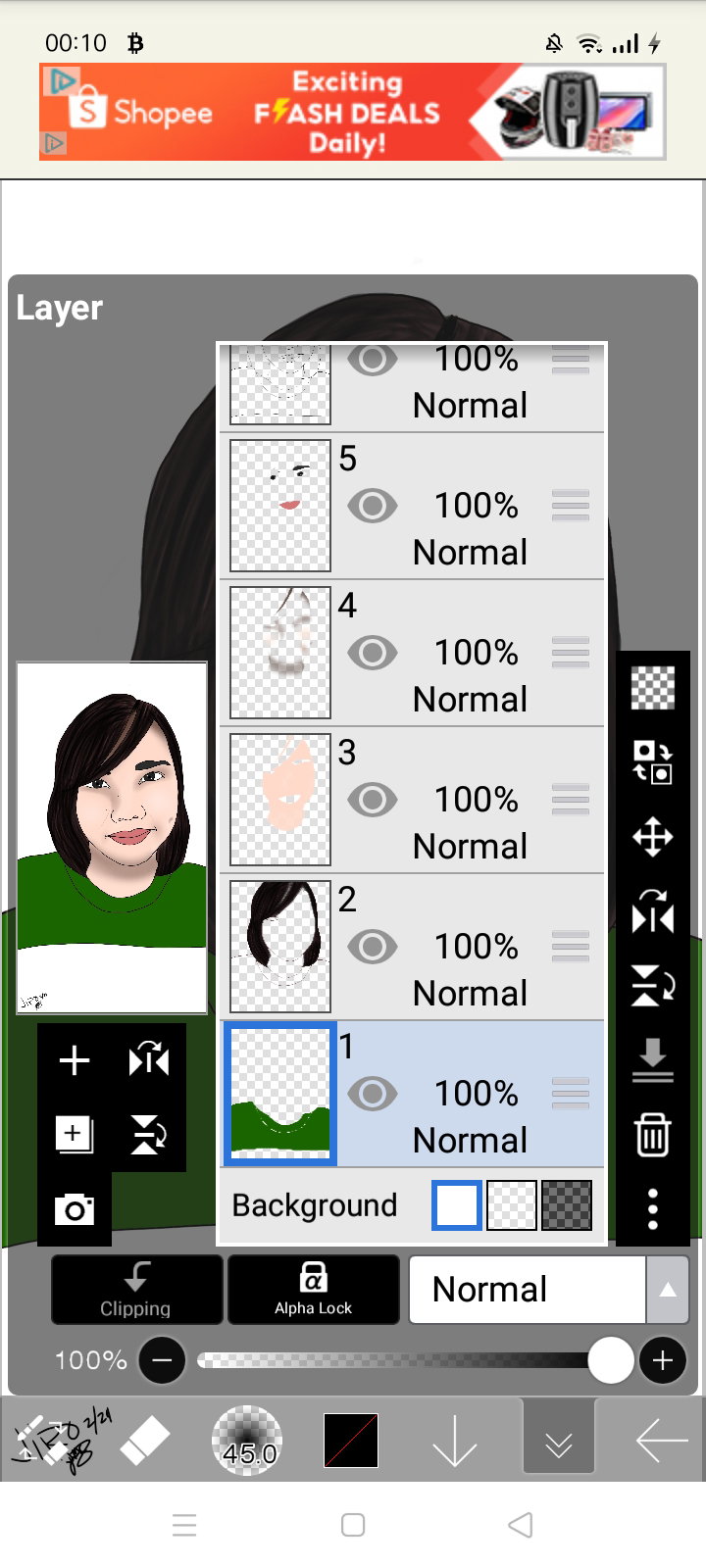The height and width of the screenshot is (1568, 706).
Task: Open the three-dots layer options menu
Action: click(x=653, y=1209)
